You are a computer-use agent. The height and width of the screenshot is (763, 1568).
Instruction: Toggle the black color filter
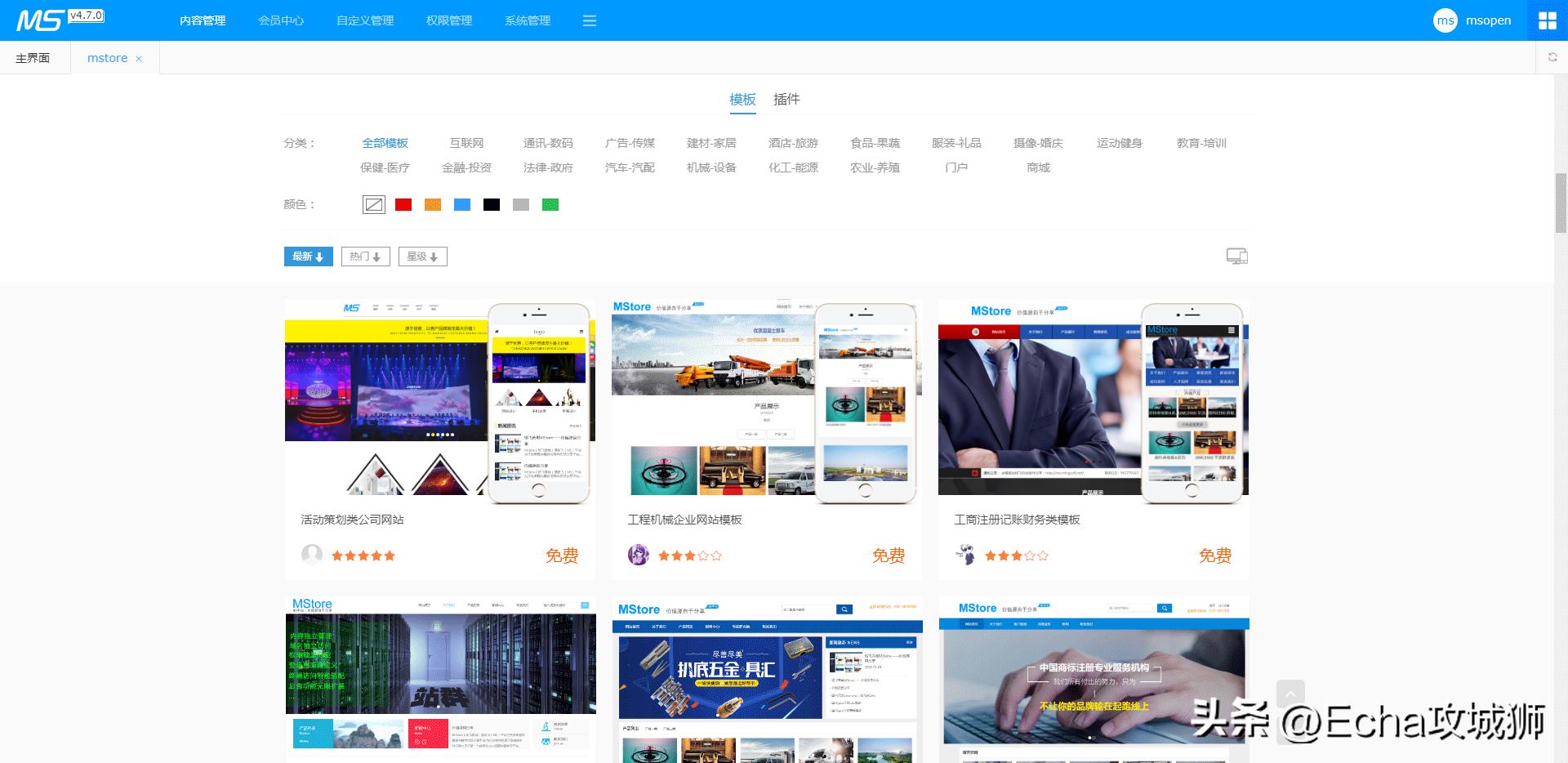(x=491, y=204)
